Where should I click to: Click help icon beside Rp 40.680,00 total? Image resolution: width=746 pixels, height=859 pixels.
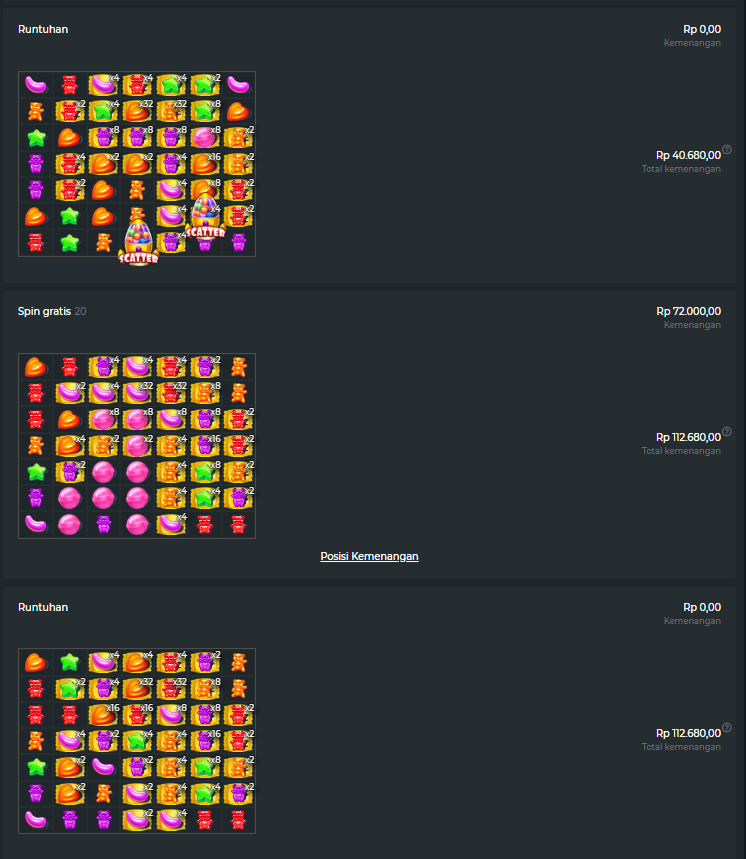[x=726, y=150]
